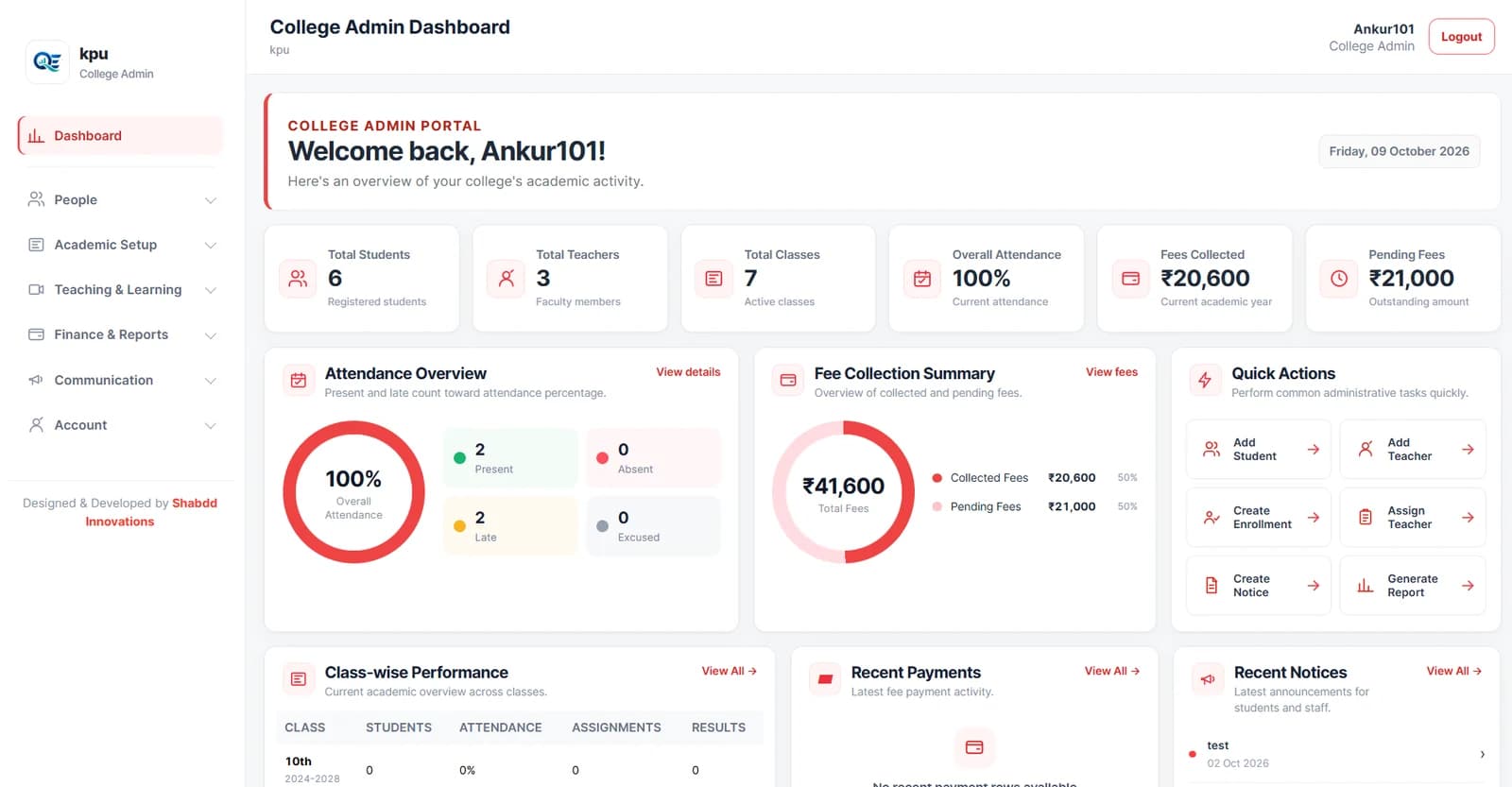The width and height of the screenshot is (1512, 787).
Task: Click the Academic Setup sidebar icon
Action: [36, 245]
